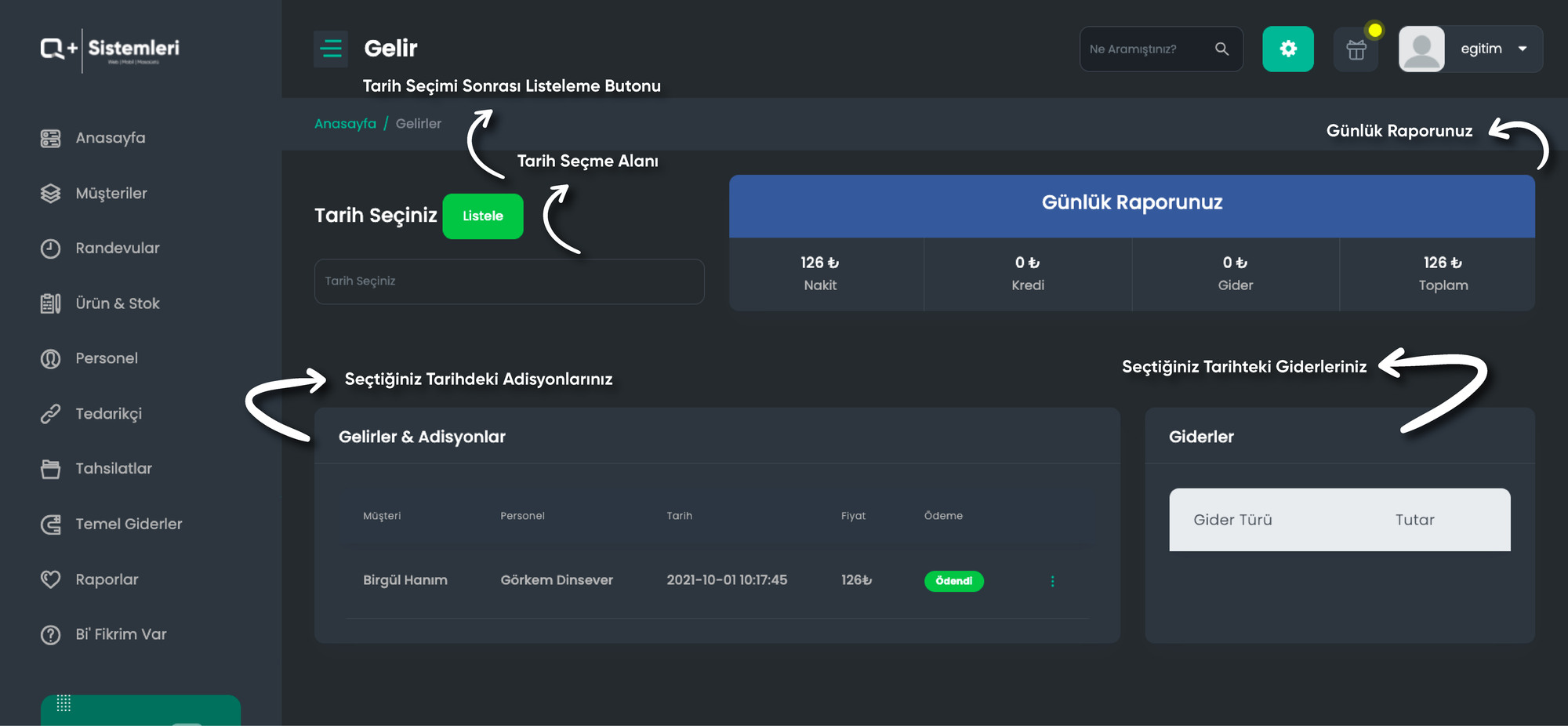Toggle the hamburger menu icon

(x=331, y=49)
